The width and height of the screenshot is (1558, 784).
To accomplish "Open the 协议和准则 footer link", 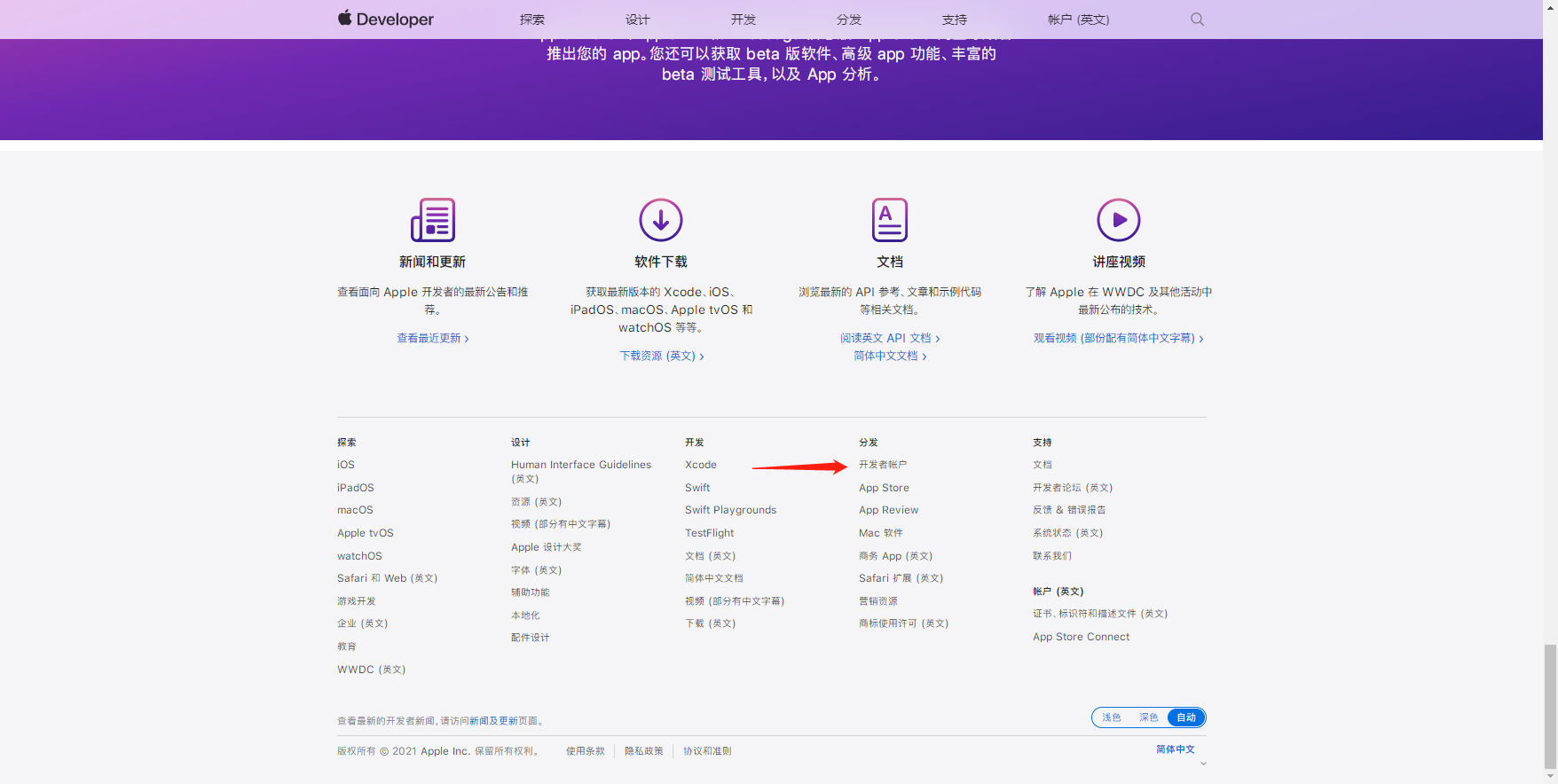I will tap(707, 751).
